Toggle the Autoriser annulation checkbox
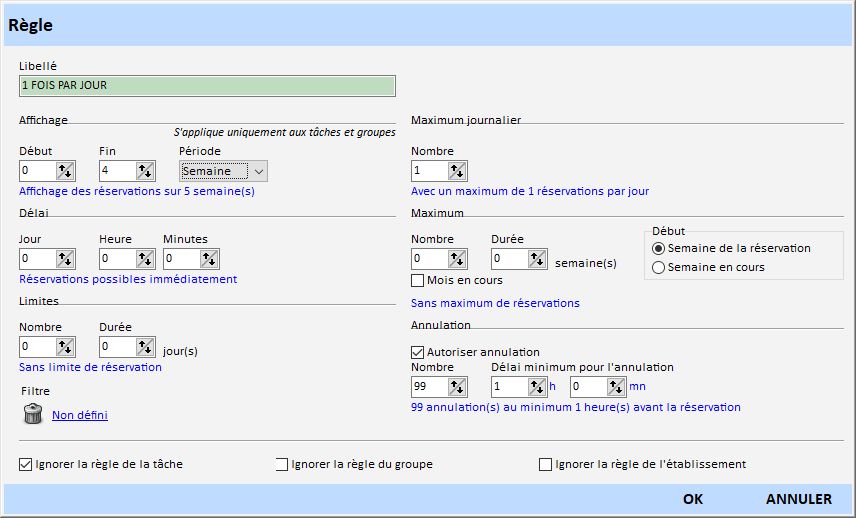The height and width of the screenshot is (518, 856). point(418,352)
